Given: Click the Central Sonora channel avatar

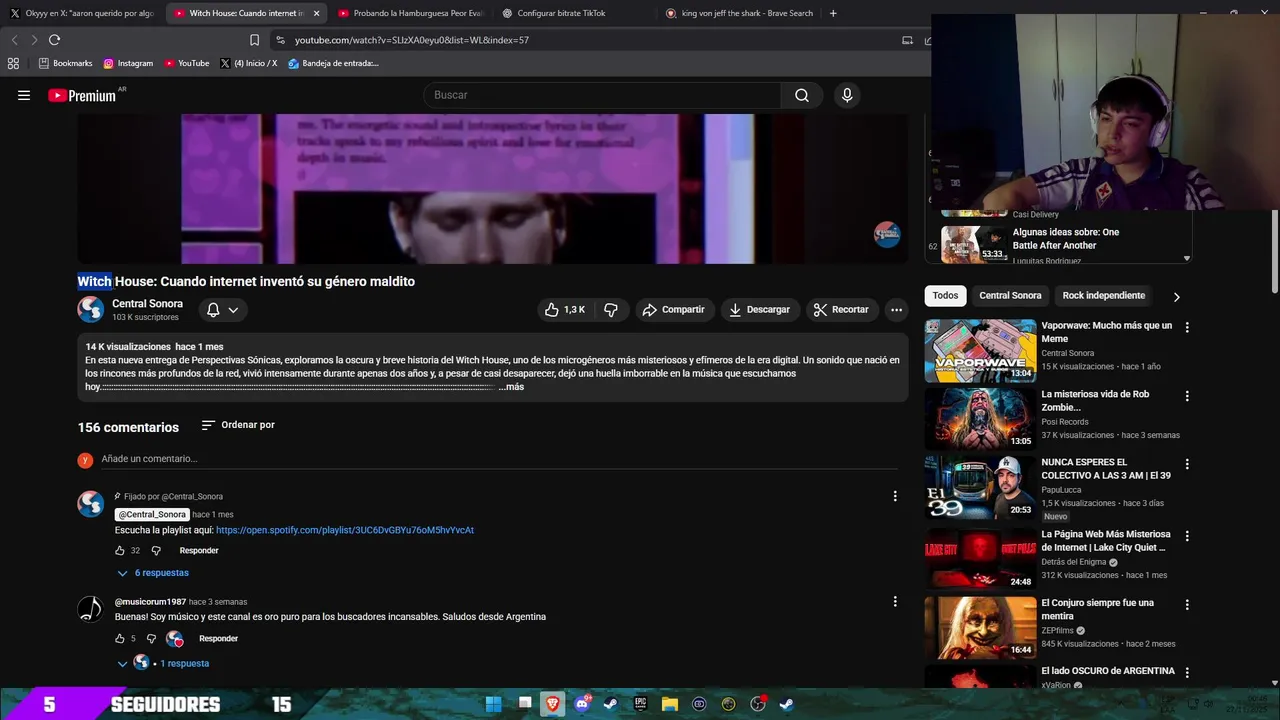Looking at the screenshot, I should [x=91, y=309].
